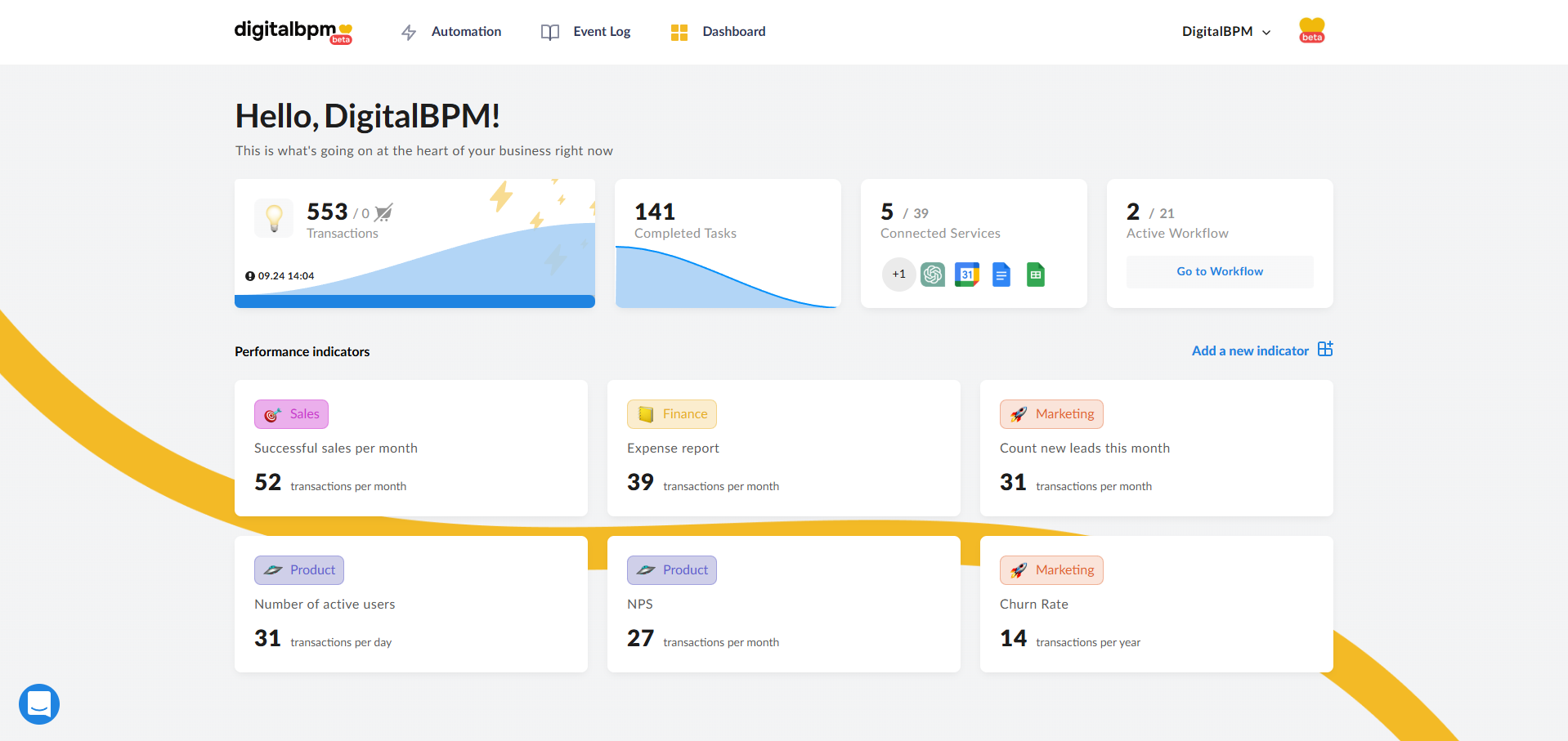1568x741 pixels.
Task: Click the blue Transactions progress bar
Action: coord(414,301)
